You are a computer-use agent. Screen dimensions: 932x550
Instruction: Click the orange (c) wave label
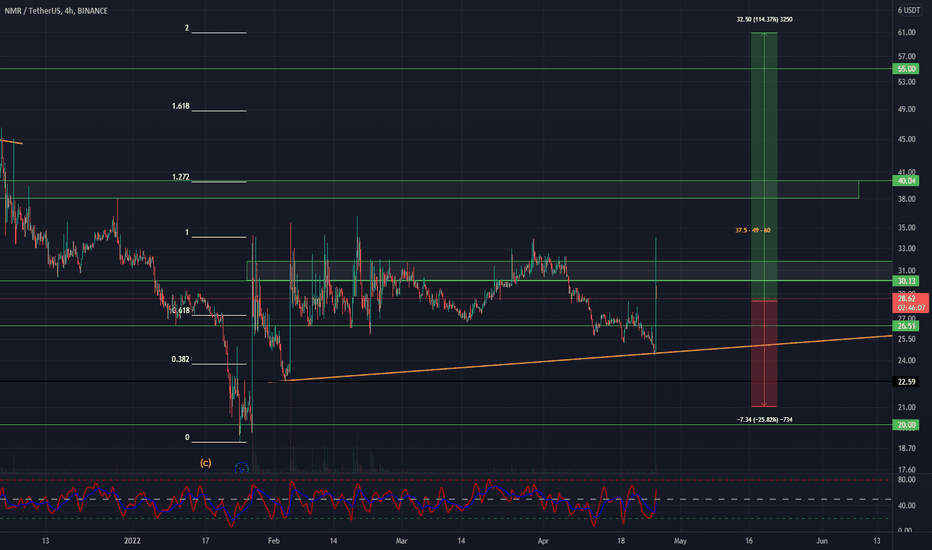206,463
